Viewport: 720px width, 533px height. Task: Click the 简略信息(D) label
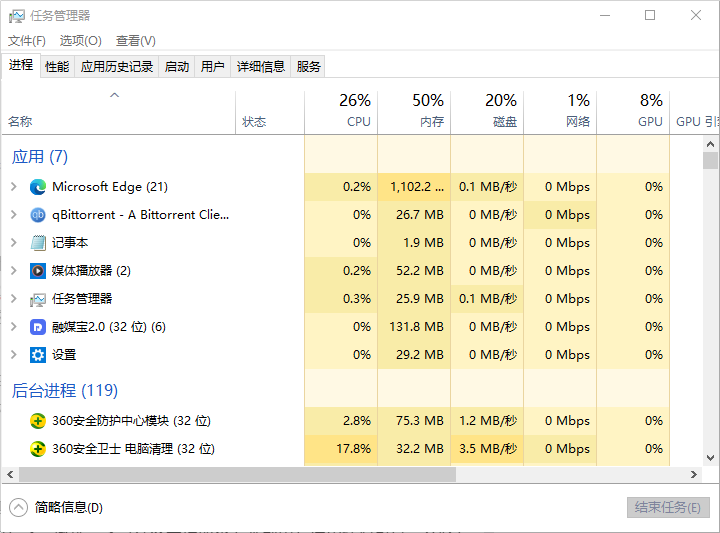[x=68, y=507]
